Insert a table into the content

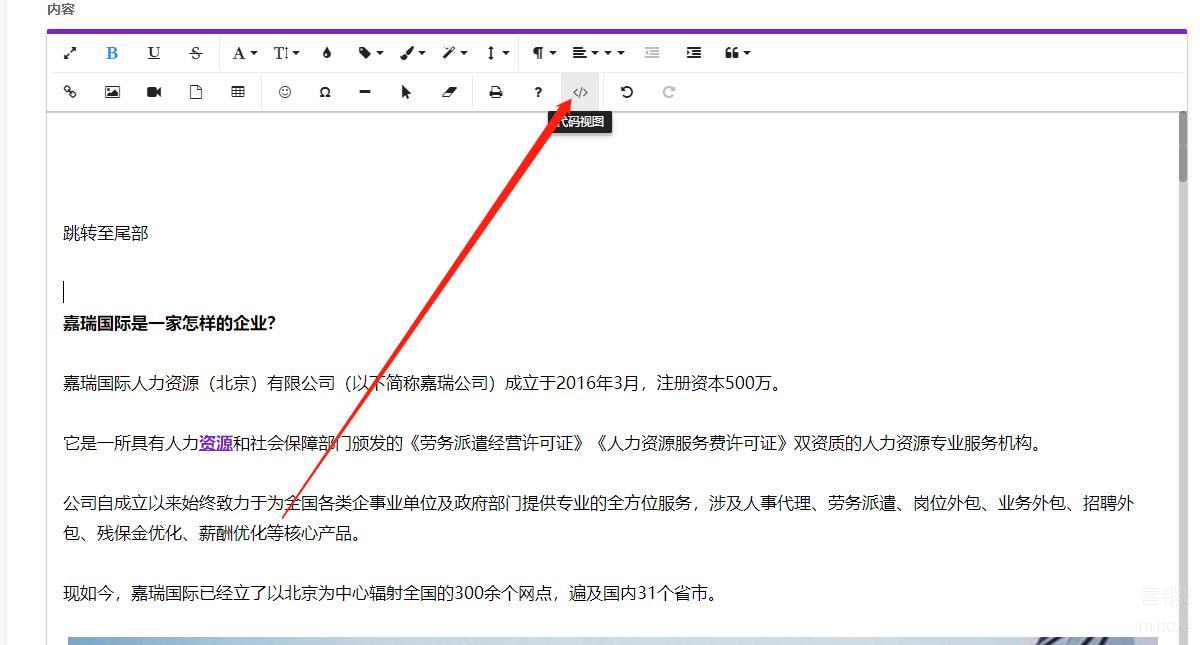pyautogui.click(x=238, y=92)
